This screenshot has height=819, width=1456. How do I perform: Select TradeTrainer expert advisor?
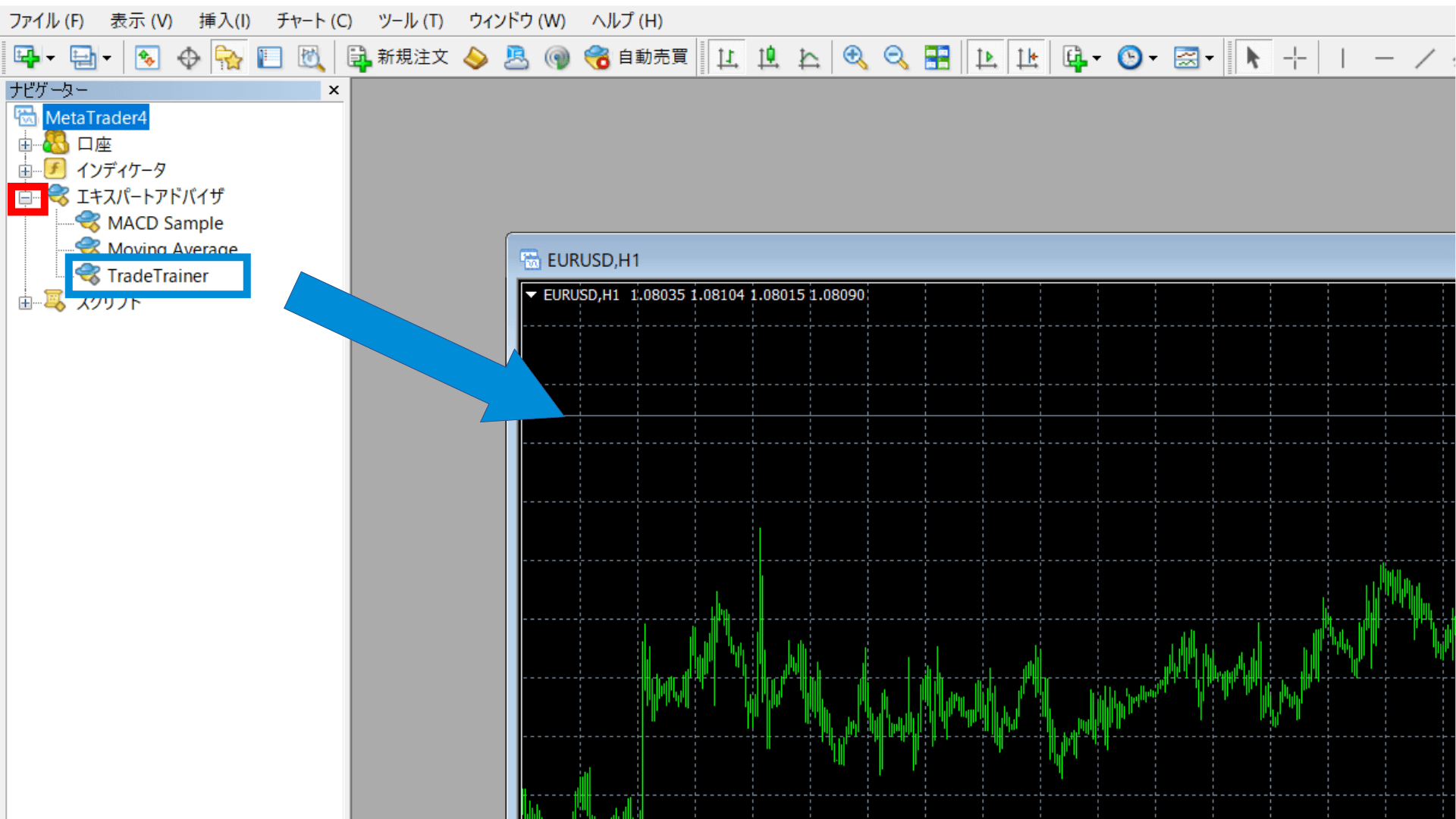pos(157,276)
